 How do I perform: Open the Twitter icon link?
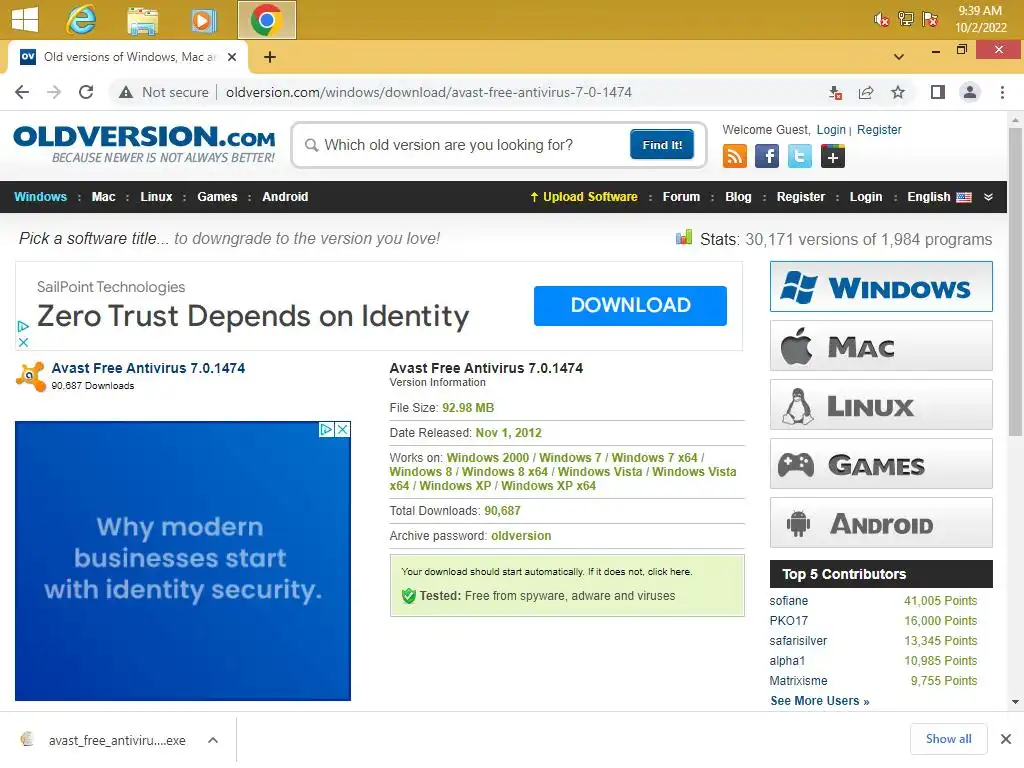[x=800, y=156]
